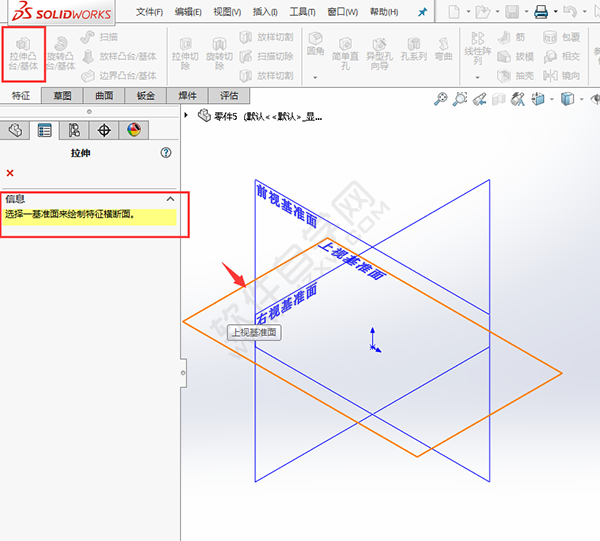The image size is (600, 541).
Task: Choose the 抽壳 shell tool
Action: 515,76
